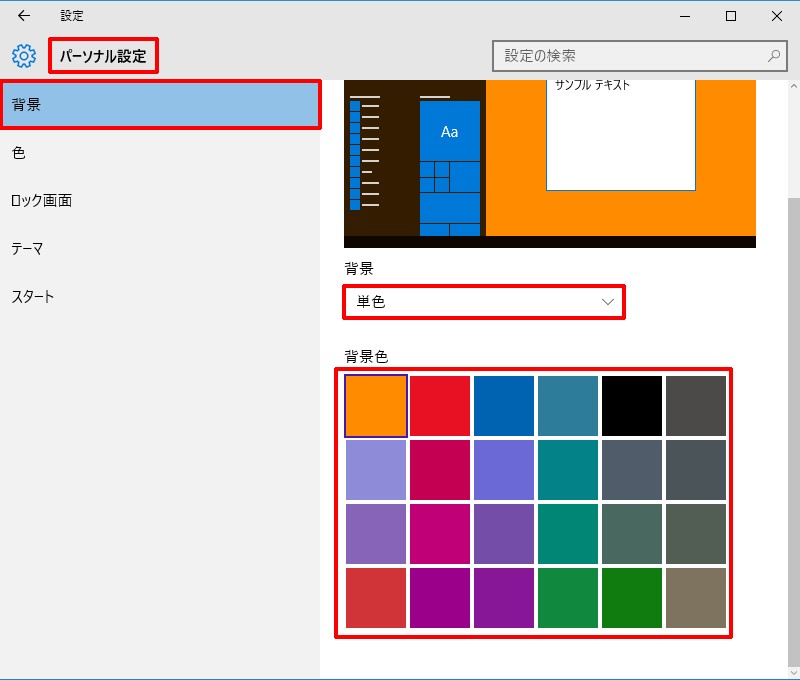Click the desktop preview thumbnail

coord(549,164)
